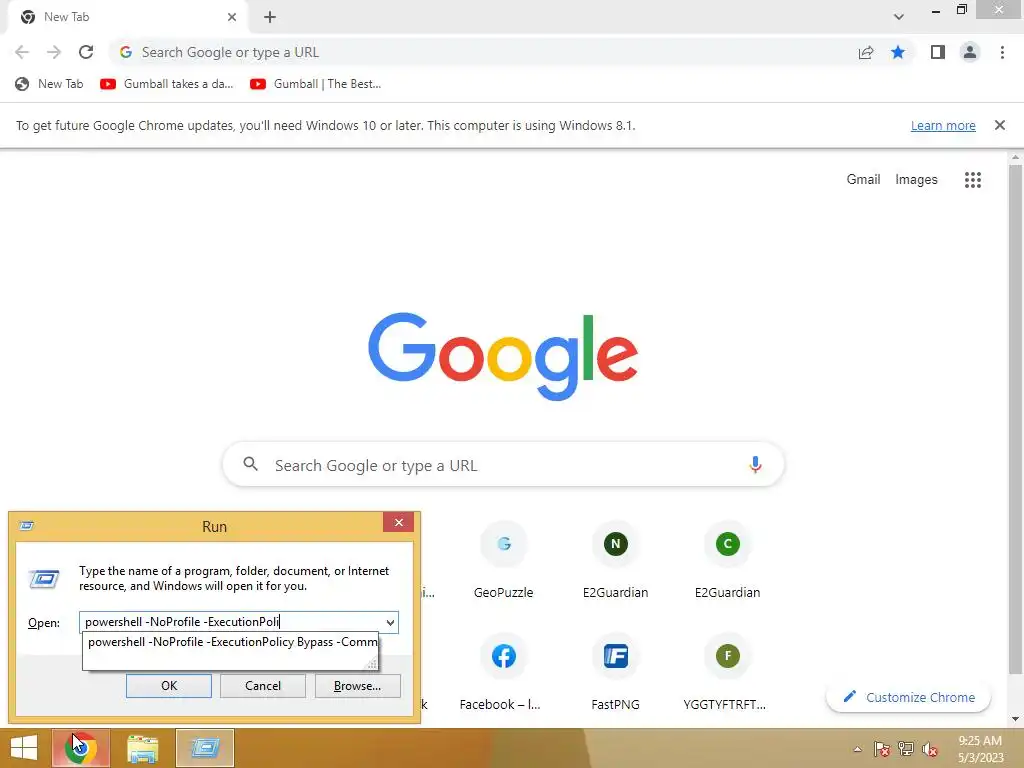Click Cancel in the Run dialog
Viewport: 1024px width, 768px height.
click(263, 686)
